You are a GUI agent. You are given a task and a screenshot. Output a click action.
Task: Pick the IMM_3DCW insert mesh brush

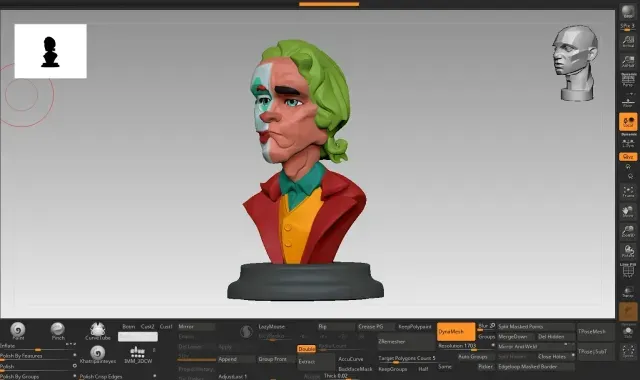(x=138, y=355)
